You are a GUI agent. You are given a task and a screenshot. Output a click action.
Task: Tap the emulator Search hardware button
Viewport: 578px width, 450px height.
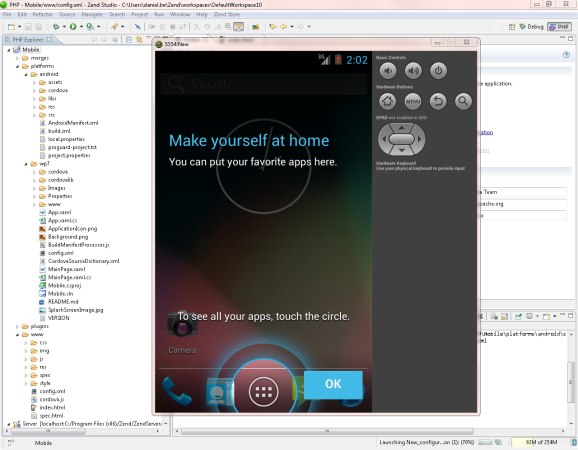click(x=463, y=101)
